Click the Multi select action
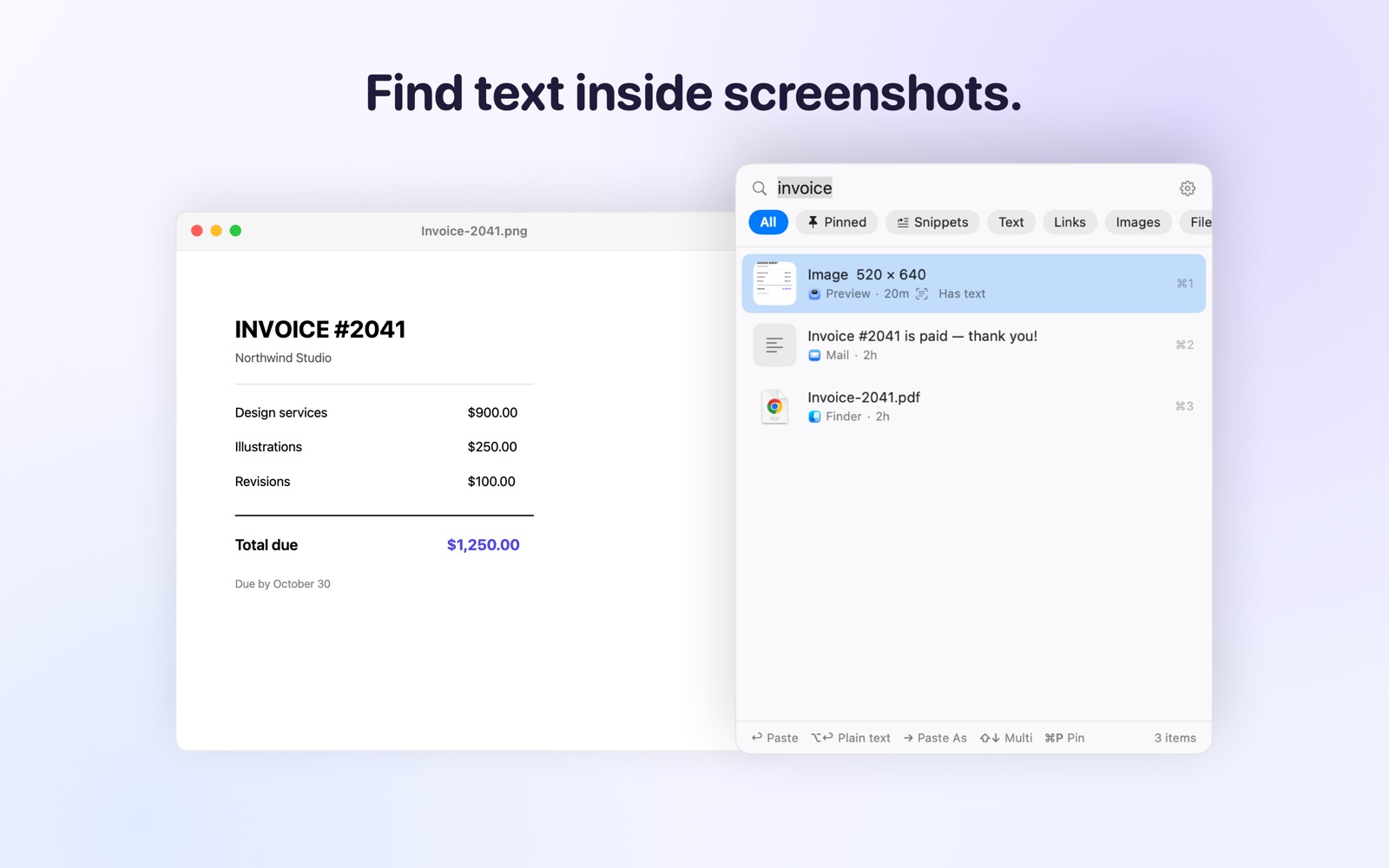Image resolution: width=1389 pixels, height=868 pixels. point(1006,738)
